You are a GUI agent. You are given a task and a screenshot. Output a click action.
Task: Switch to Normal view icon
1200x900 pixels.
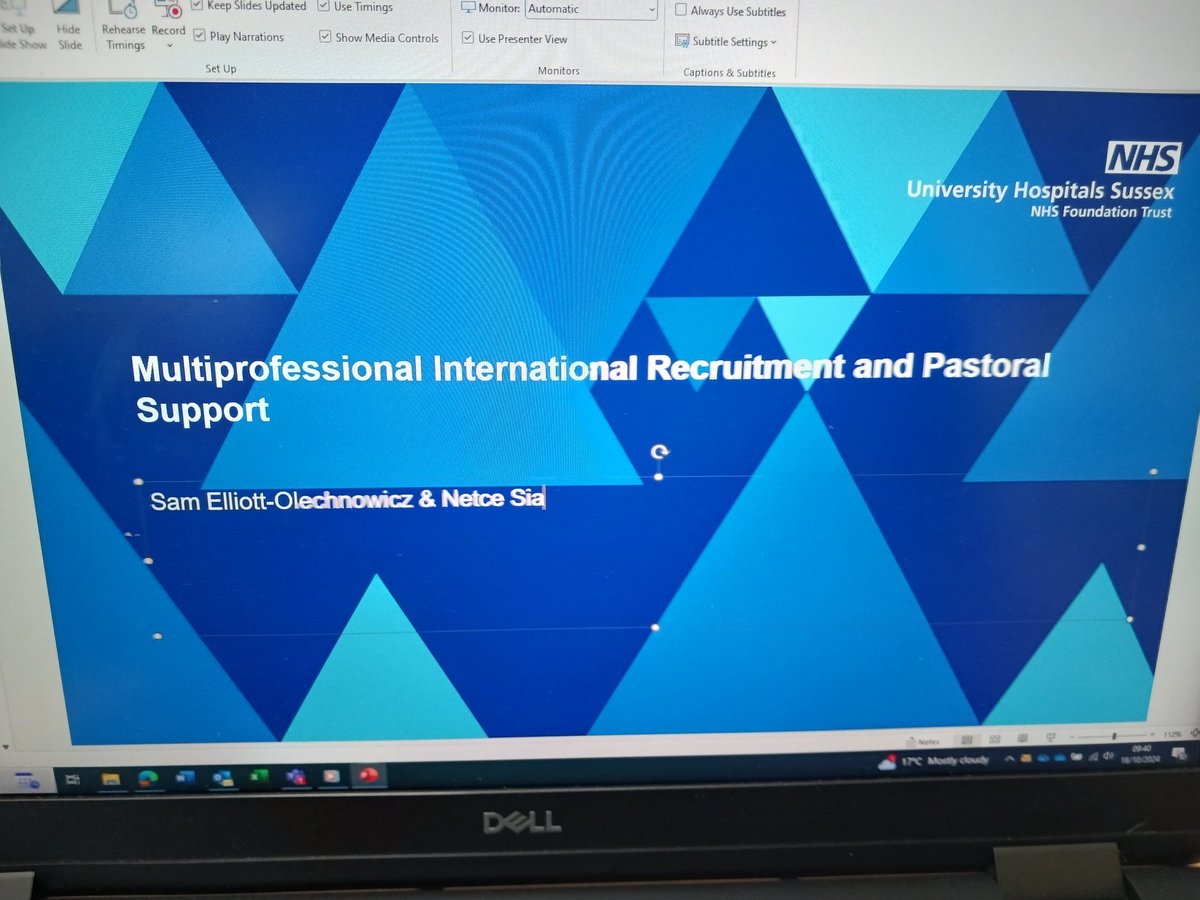point(966,740)
